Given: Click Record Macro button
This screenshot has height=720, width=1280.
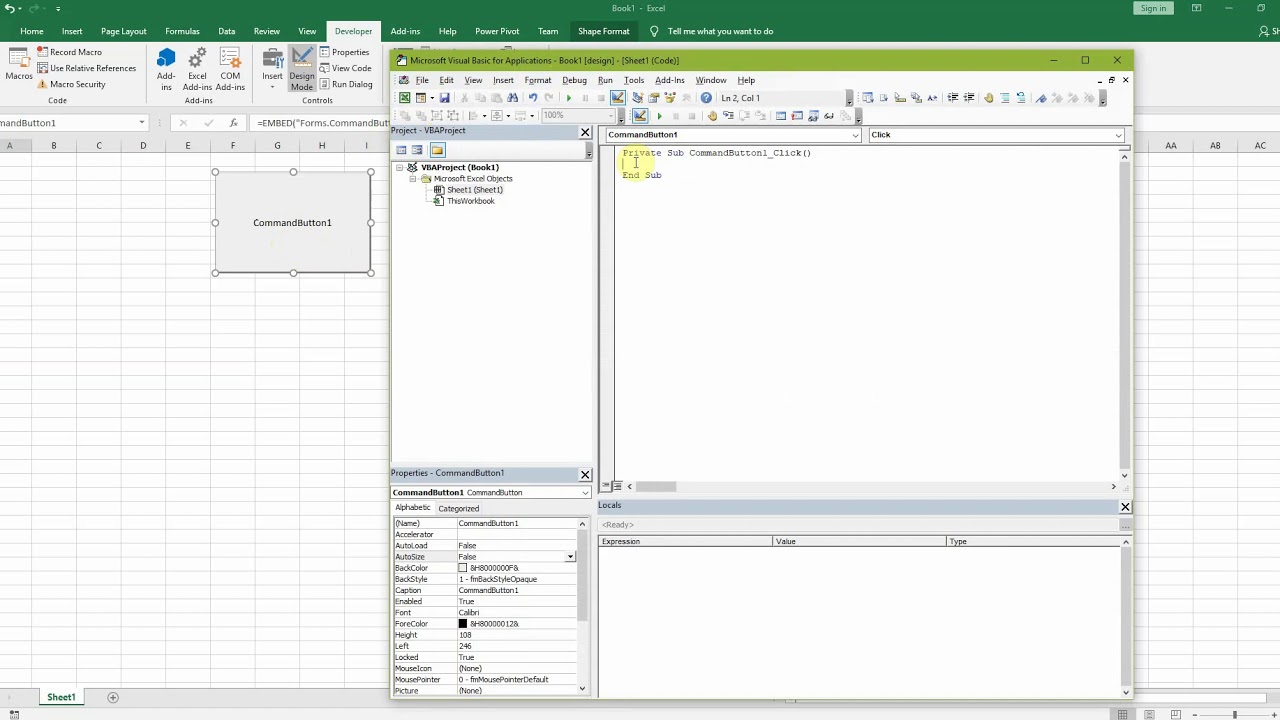Looking at the screenshot, I should click(69, 52).
